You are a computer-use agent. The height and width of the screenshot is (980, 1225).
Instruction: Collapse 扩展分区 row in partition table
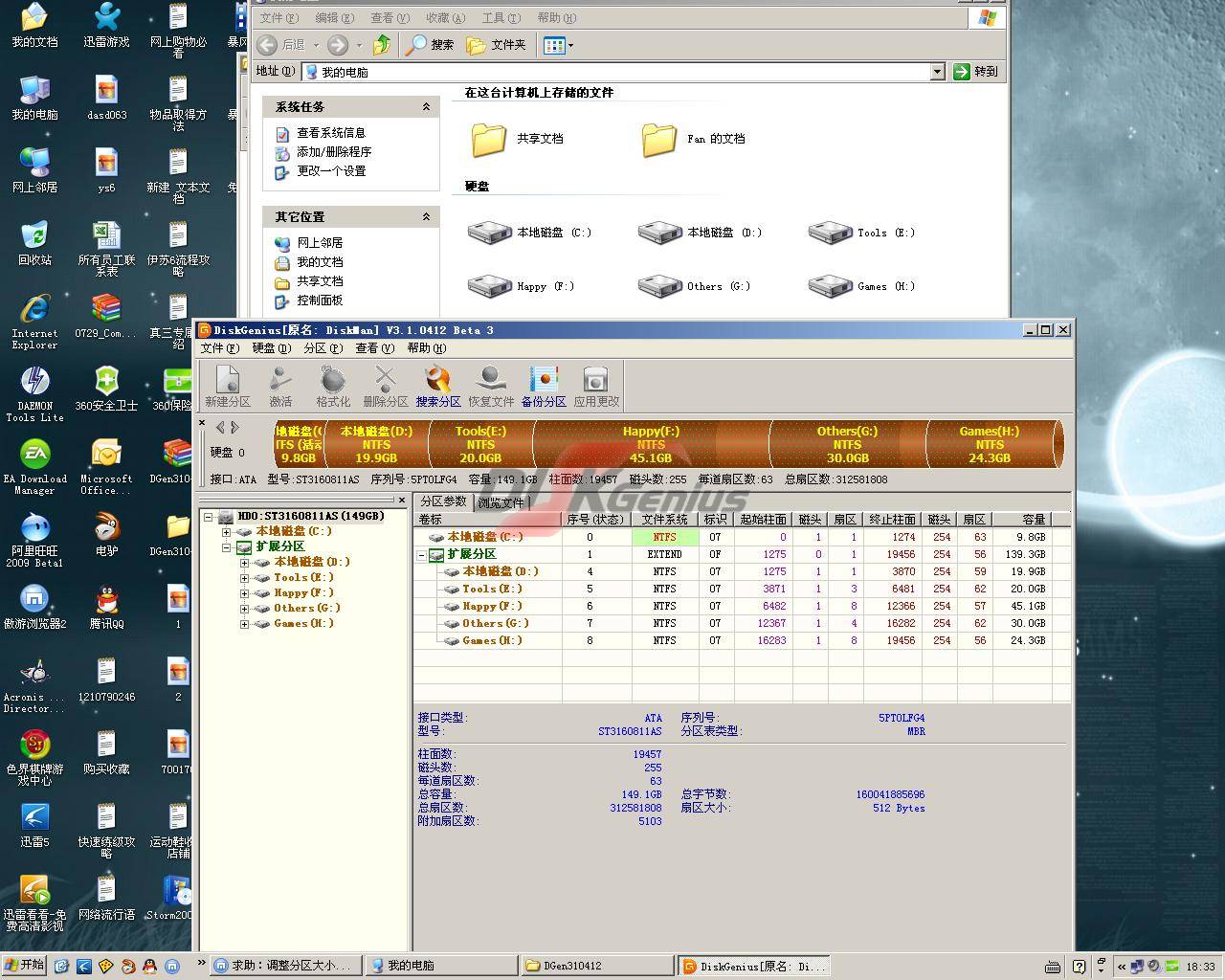point(421,555)
